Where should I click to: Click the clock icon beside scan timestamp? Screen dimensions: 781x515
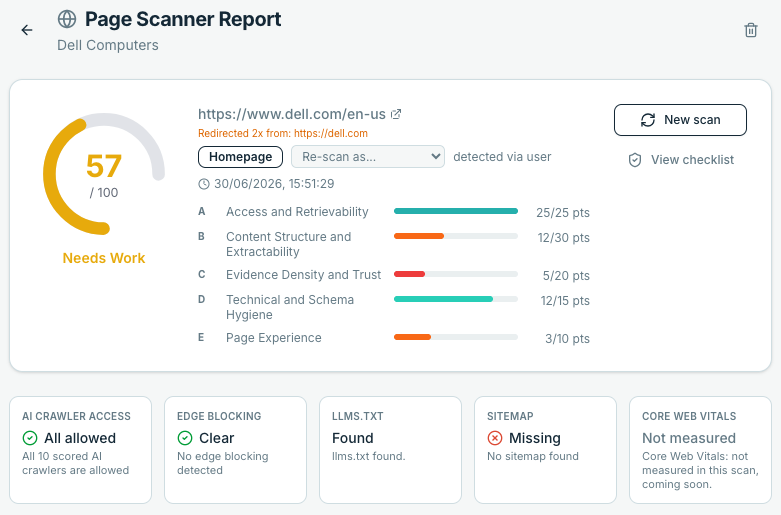click(204, 184)
